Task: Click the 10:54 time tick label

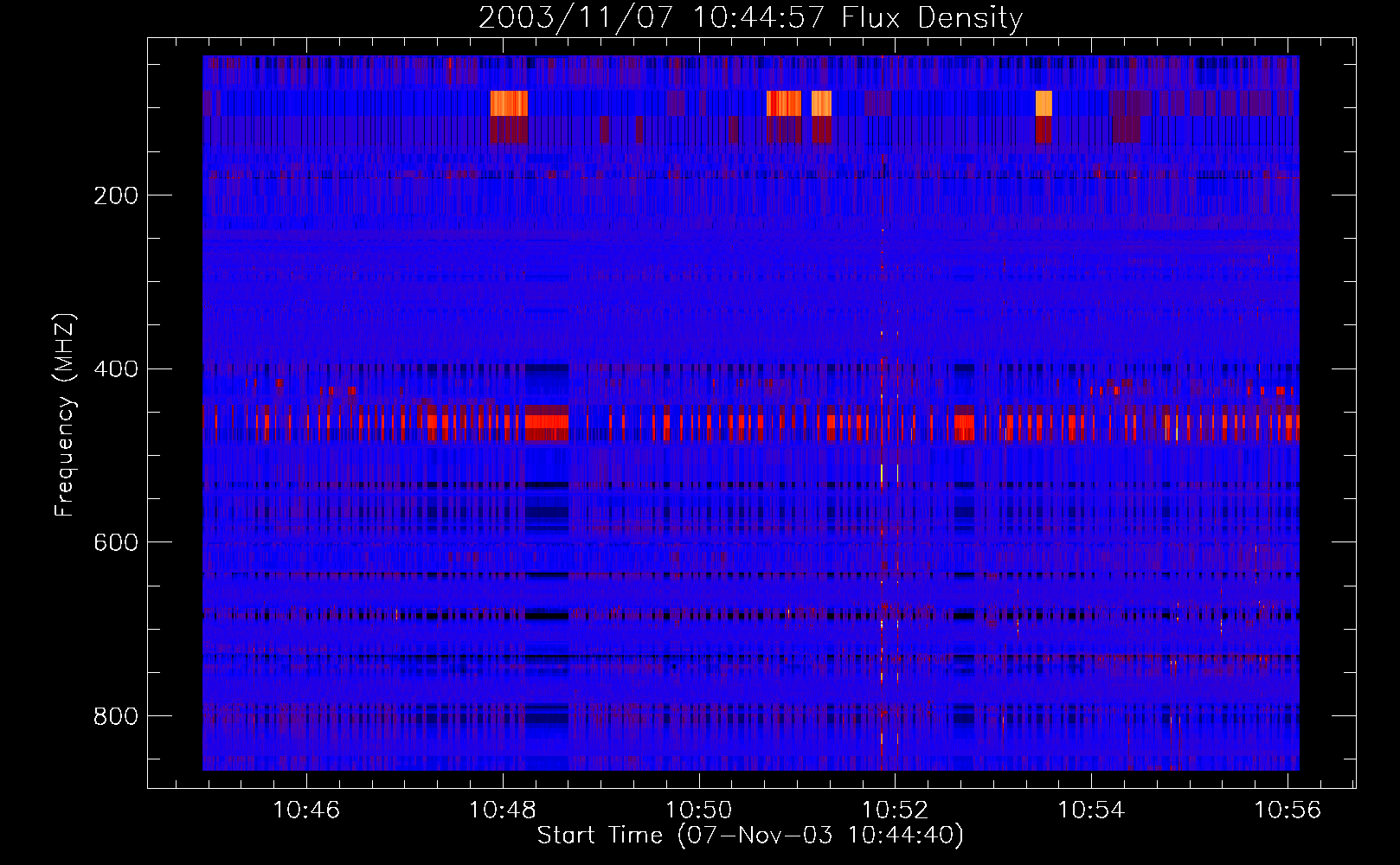Action: point(1092,810)
